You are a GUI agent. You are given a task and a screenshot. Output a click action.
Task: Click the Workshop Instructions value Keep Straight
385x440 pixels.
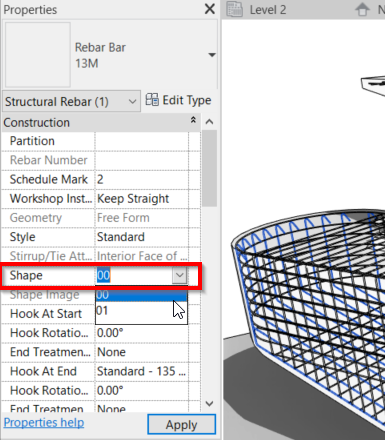pyautogui.click(x=142, y=199)
